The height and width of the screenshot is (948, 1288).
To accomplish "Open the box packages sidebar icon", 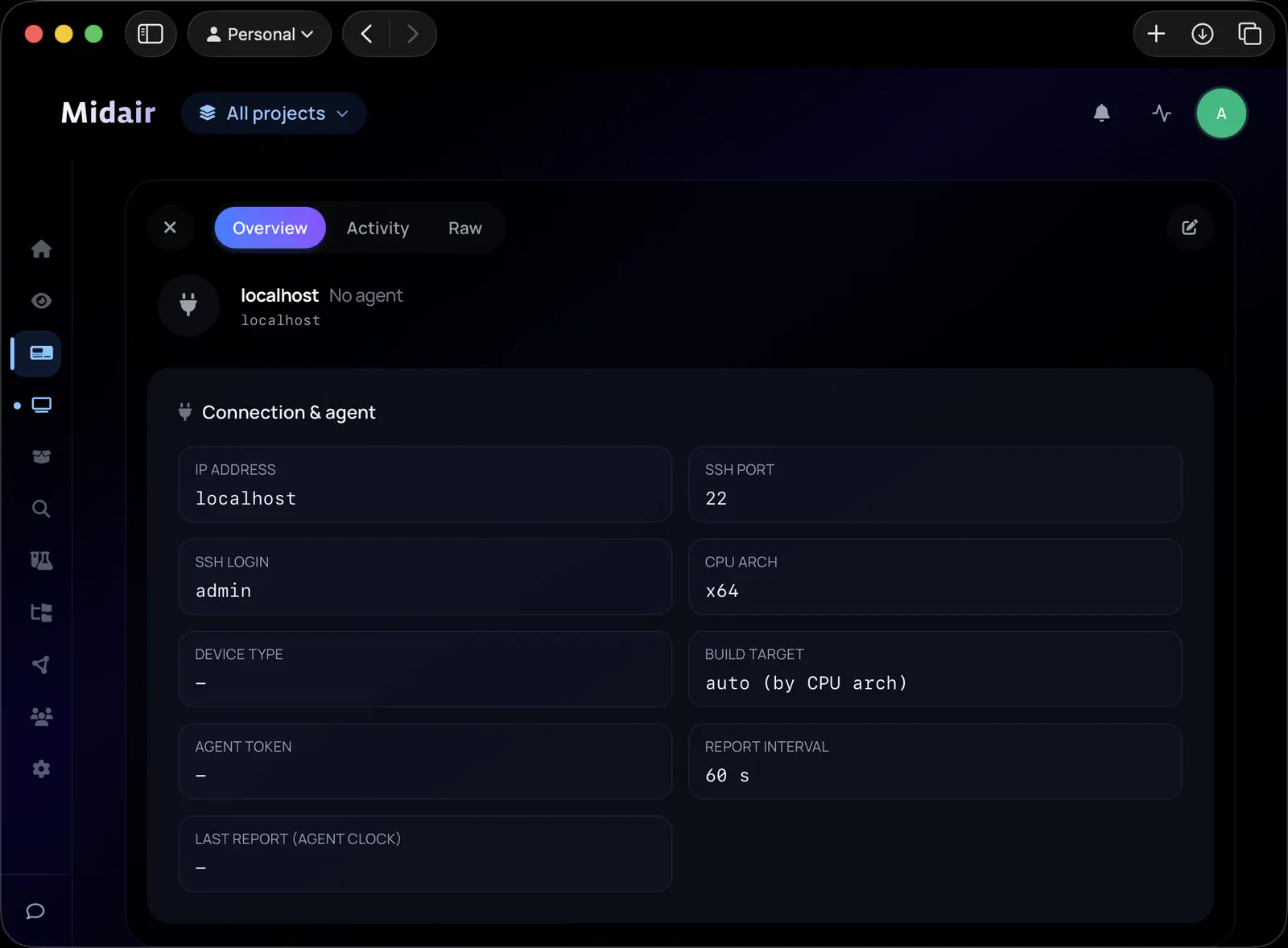I will click(41, 456).
